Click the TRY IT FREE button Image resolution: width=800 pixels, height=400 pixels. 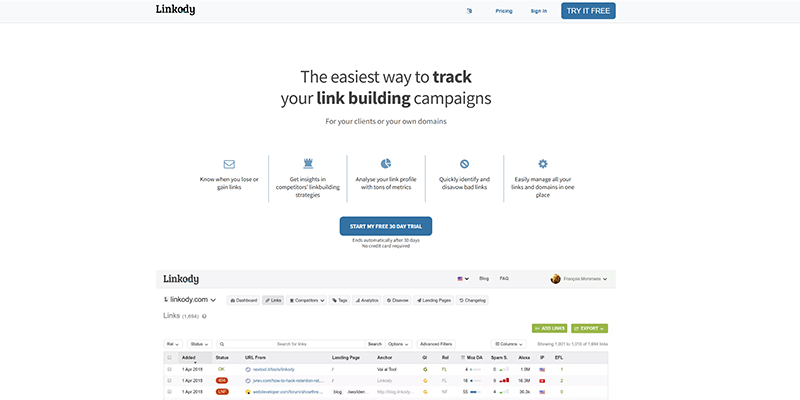588,11
